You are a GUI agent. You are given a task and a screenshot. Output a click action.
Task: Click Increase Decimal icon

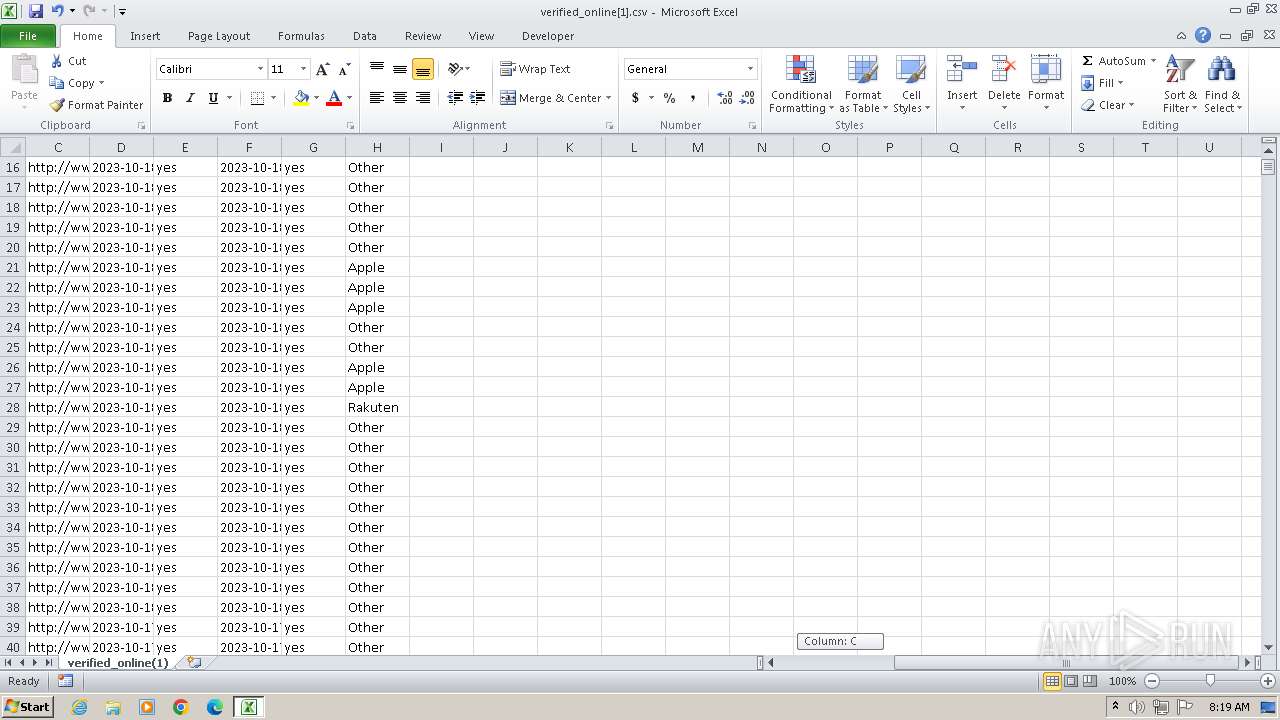click(725, 98)
